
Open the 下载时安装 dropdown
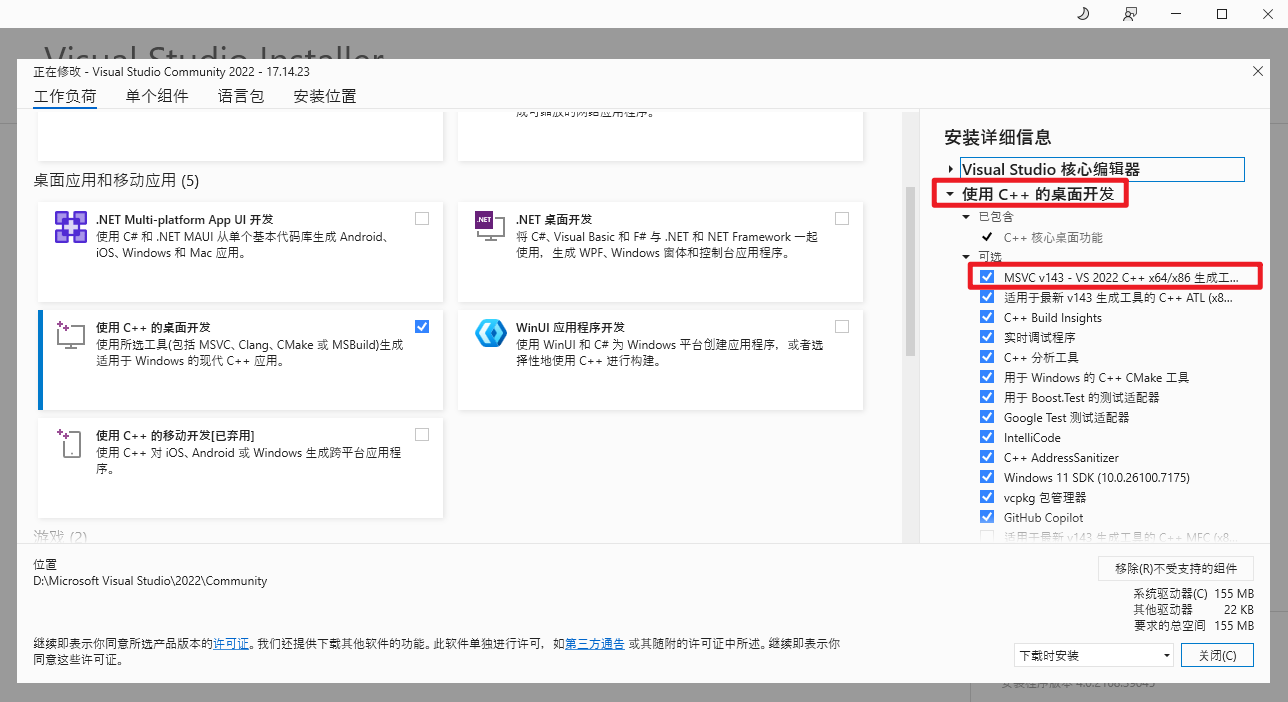(x=1093, y=656)
